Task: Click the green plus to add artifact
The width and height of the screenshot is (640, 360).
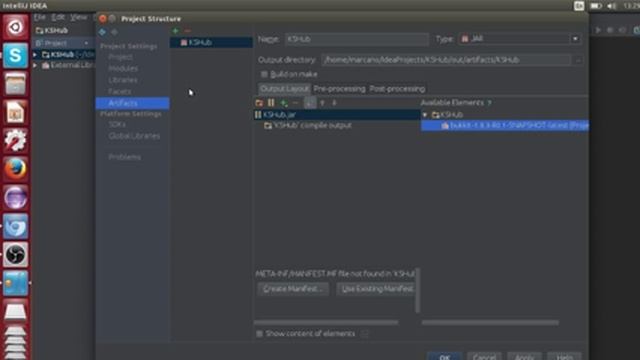Action: point(176,31)
